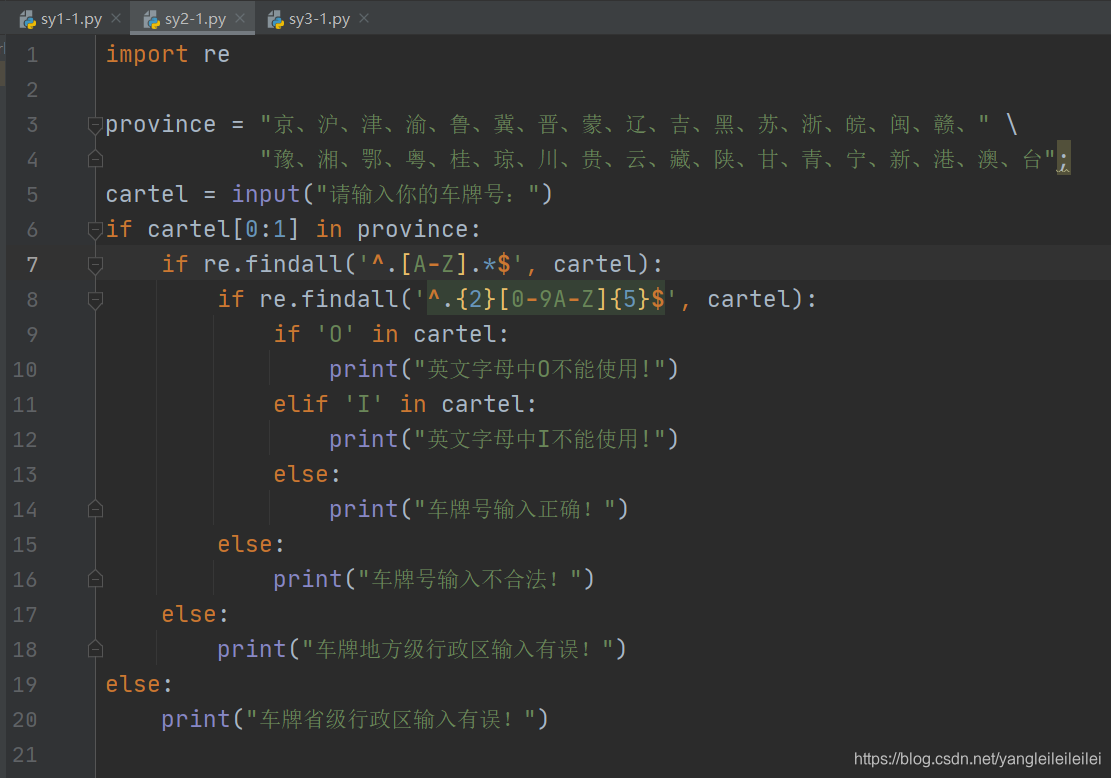Click the 'else:' keyword on line 19
Image resolution: width=1111 pixels, height=778 pixels.
(x=139, y=684)
